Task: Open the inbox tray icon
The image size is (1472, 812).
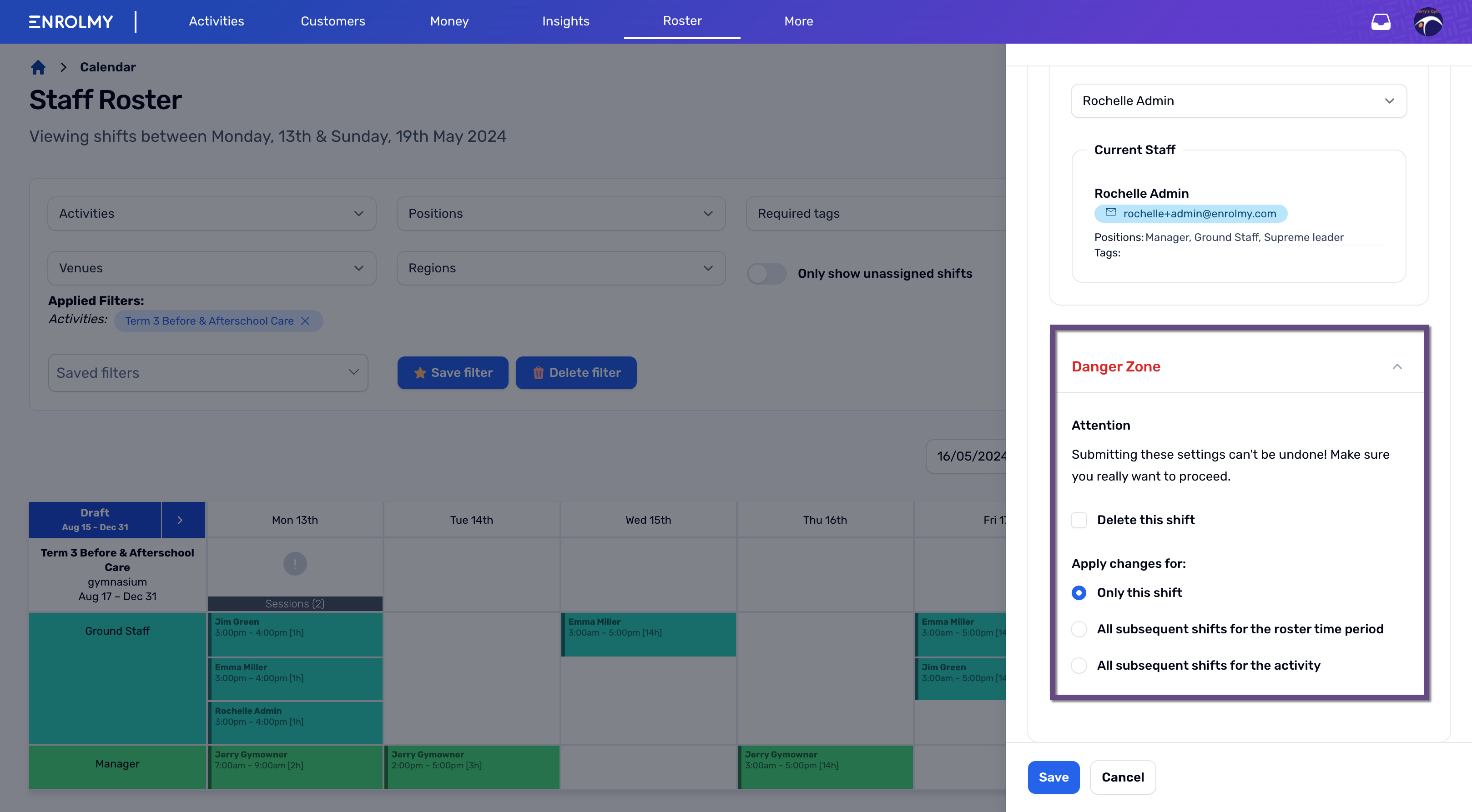Action: pyautogui.click(x=1381, y=22)
